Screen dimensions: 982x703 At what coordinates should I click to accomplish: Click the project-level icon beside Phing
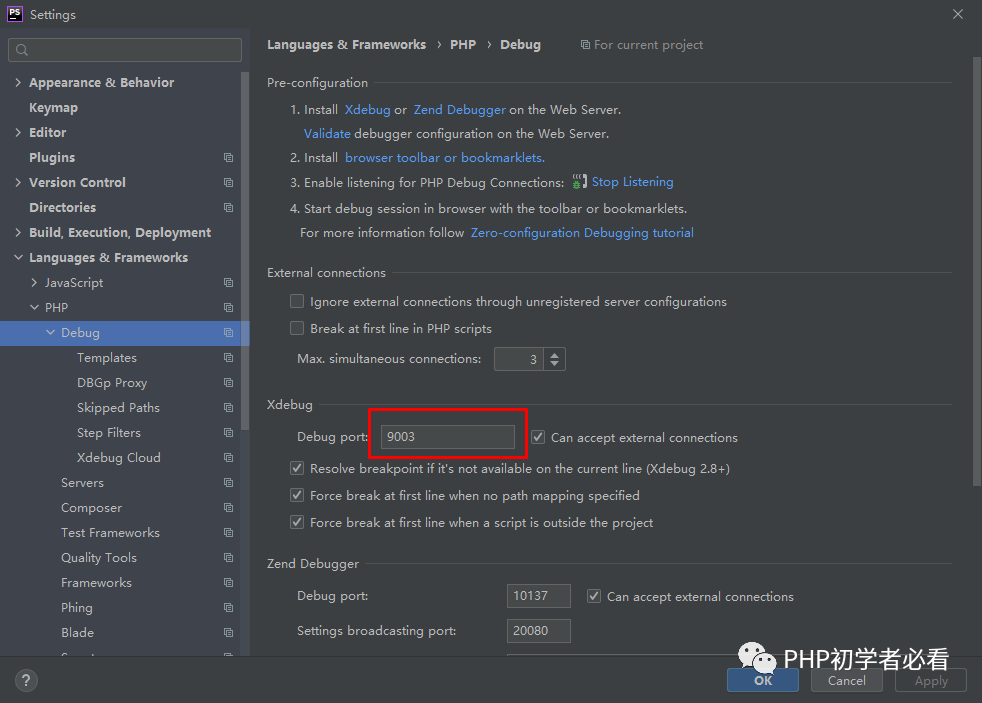(229, 608)
